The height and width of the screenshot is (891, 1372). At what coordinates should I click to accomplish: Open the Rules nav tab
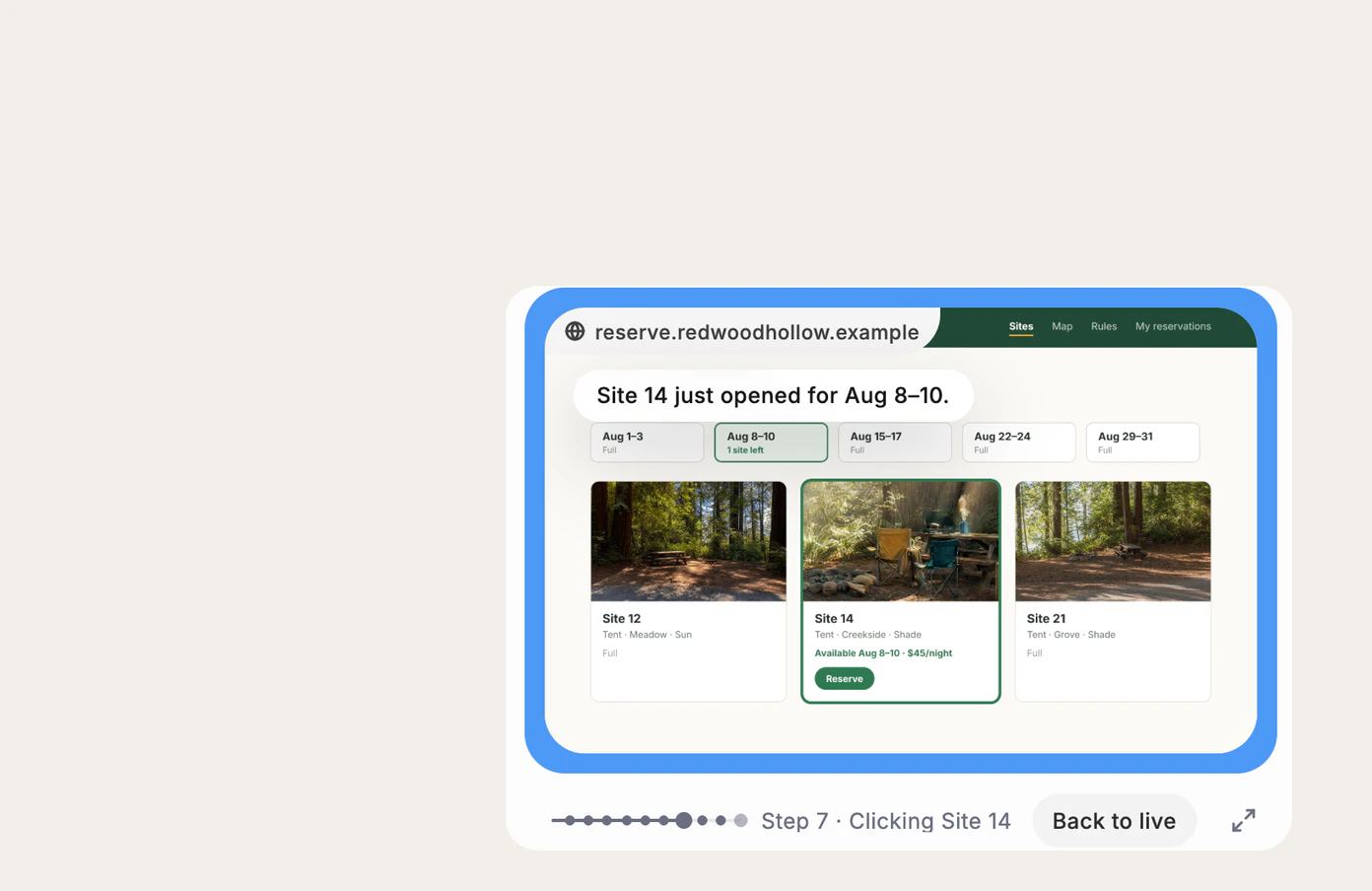coord(1104,326)
